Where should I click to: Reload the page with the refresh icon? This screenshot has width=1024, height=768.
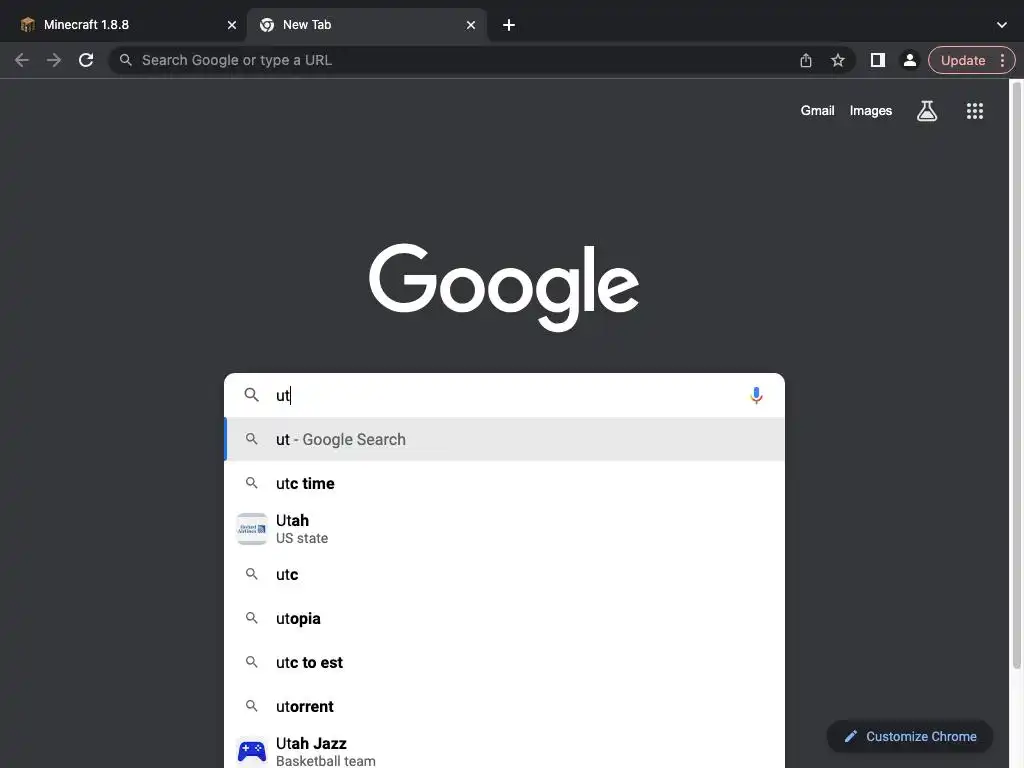(86, 60)
